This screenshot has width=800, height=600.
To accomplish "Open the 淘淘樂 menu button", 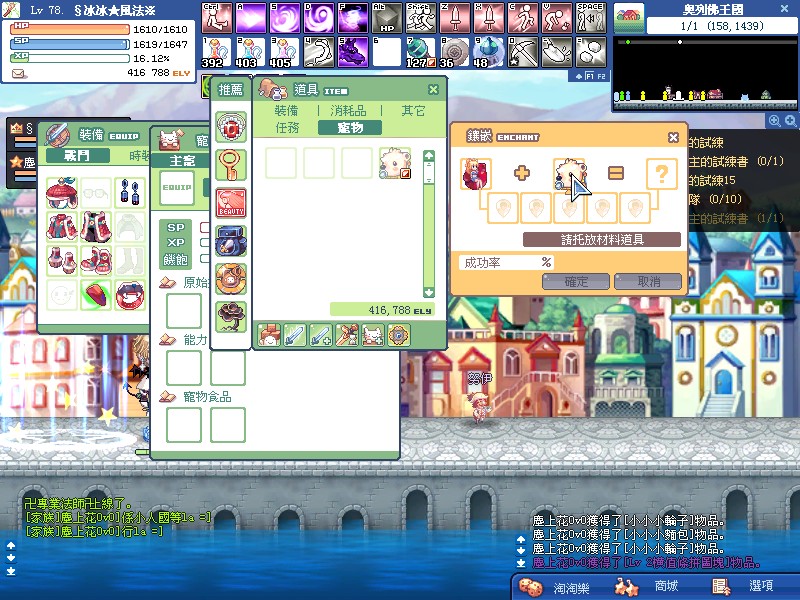I will [555, 587].
